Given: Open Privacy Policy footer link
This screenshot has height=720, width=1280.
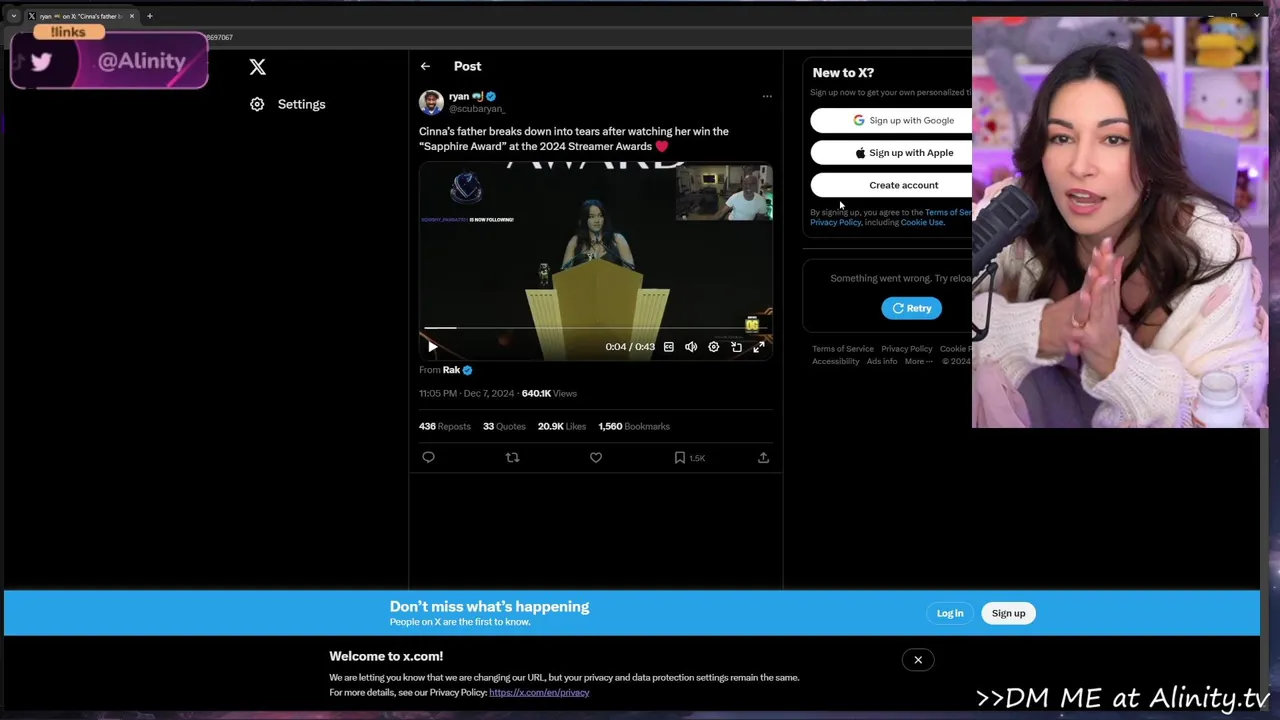Looking at the screenshot, I should click(906, 349).
